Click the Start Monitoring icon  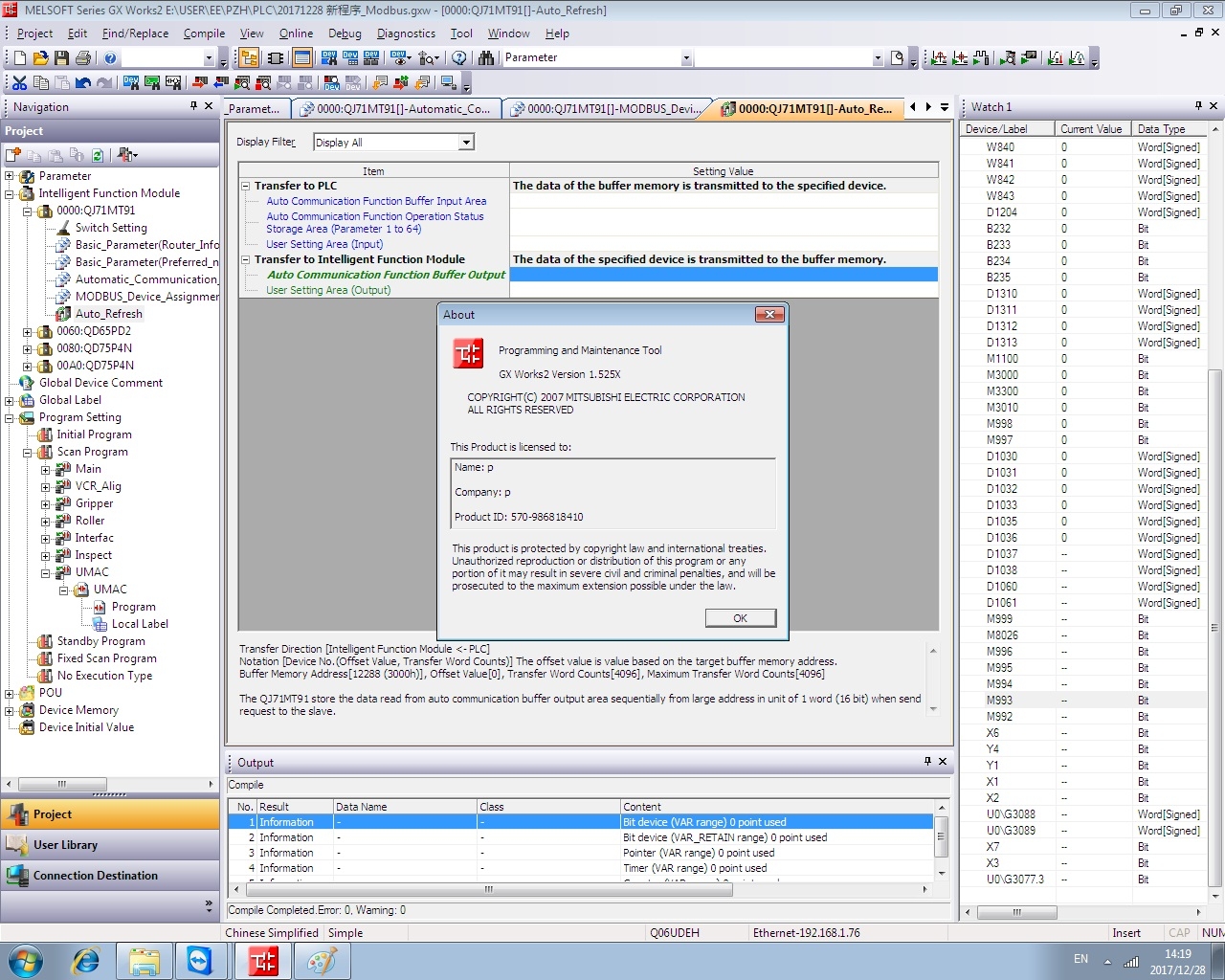point(242,83)
